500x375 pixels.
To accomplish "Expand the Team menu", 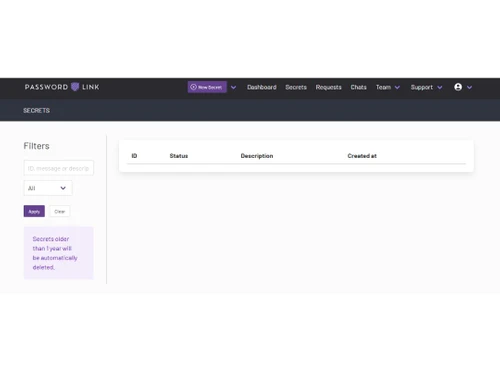I will 388,87.
